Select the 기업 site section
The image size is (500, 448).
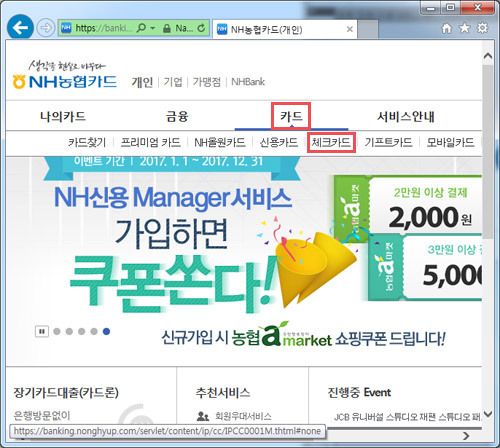173,82
